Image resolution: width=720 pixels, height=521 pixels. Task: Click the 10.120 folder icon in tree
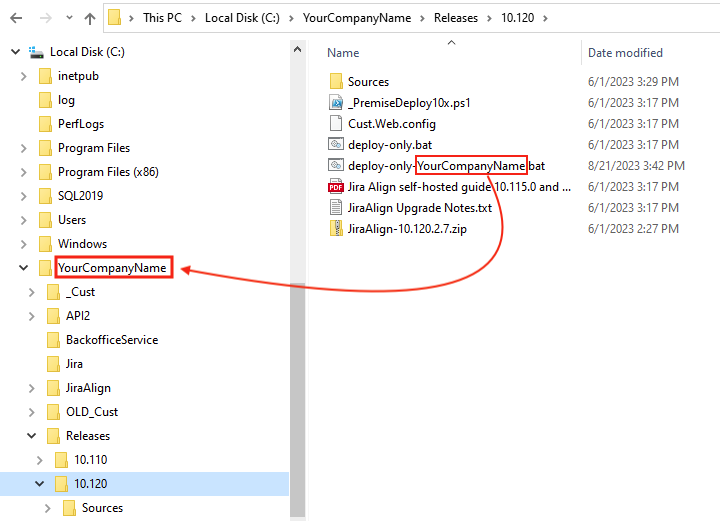coord(61,484)
